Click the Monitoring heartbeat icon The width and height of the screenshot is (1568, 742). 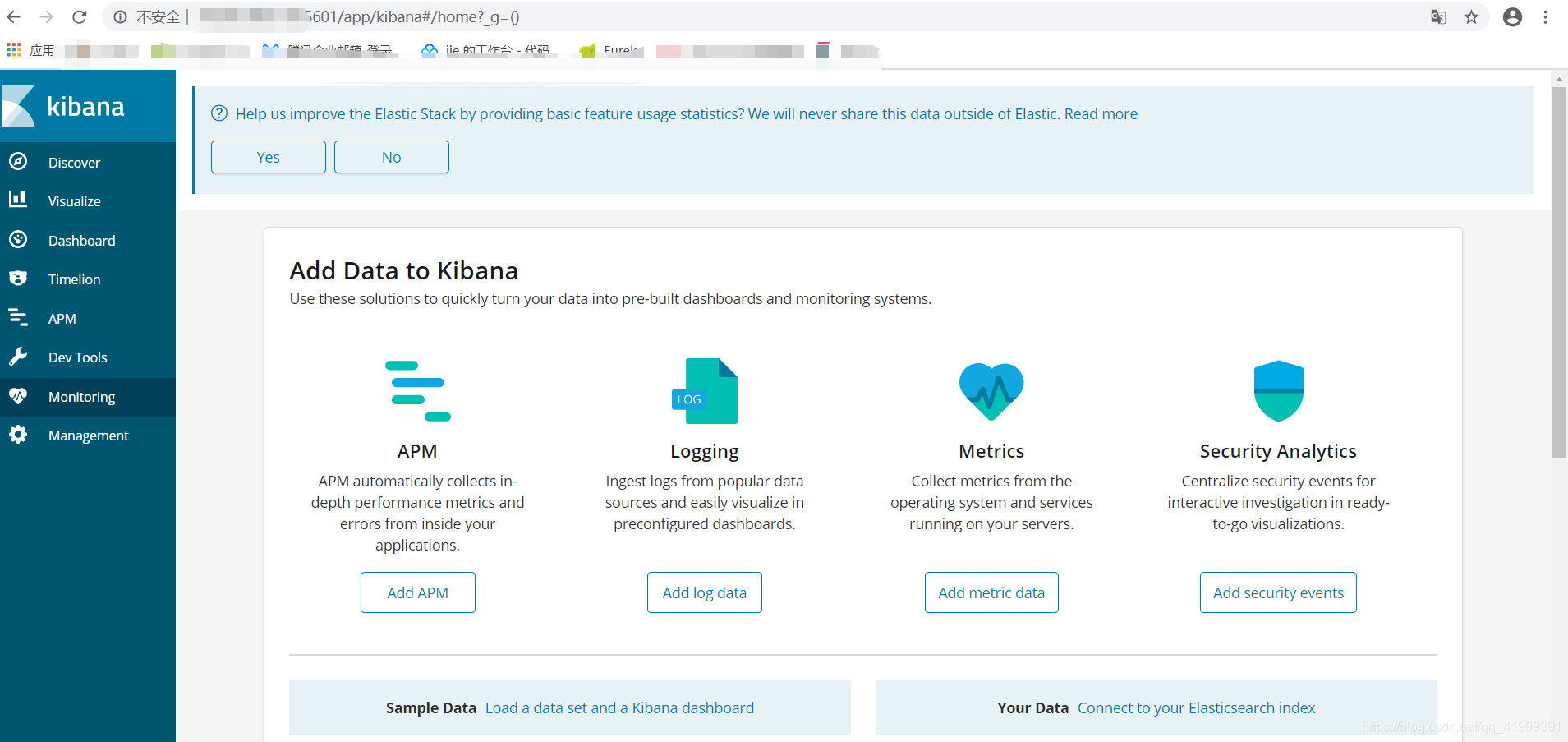tap(18, 396)
